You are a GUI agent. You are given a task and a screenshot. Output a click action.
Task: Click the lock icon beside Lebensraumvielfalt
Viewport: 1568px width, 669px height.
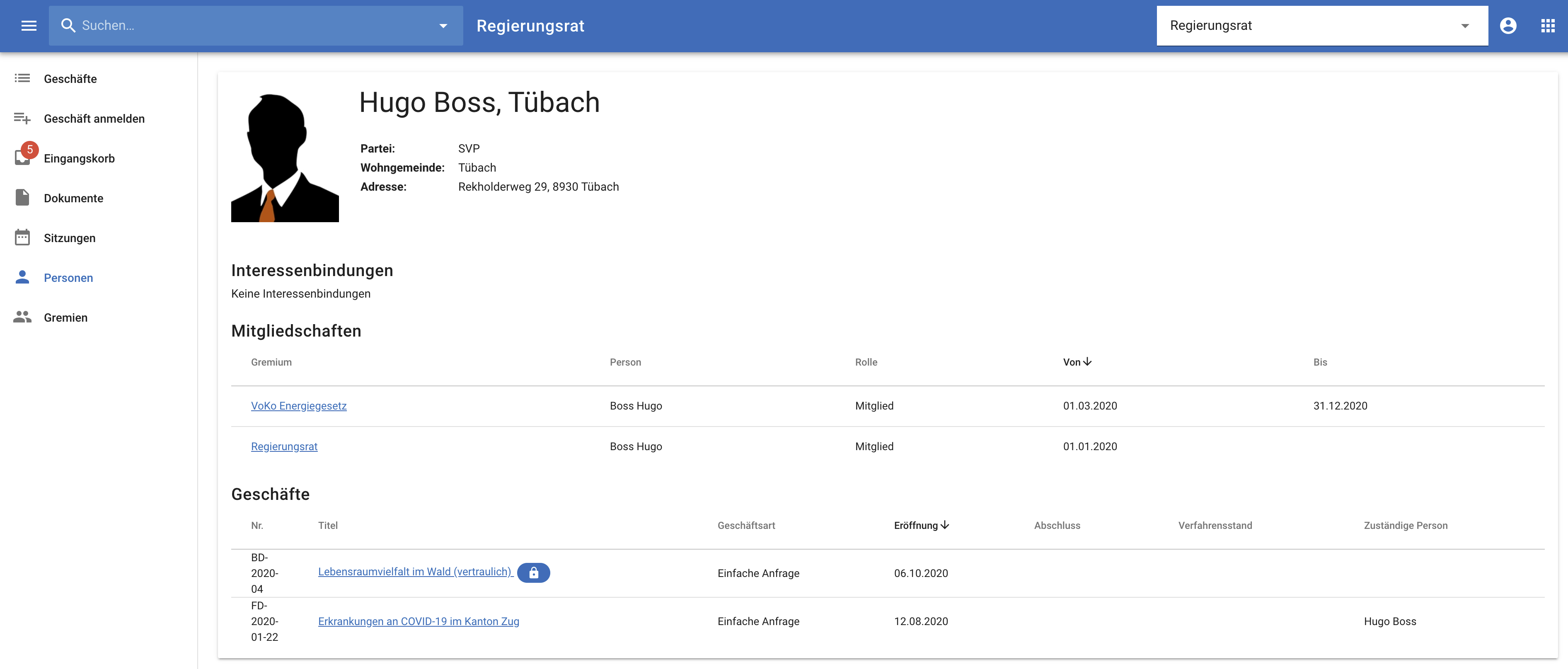(x=533, y=572)
